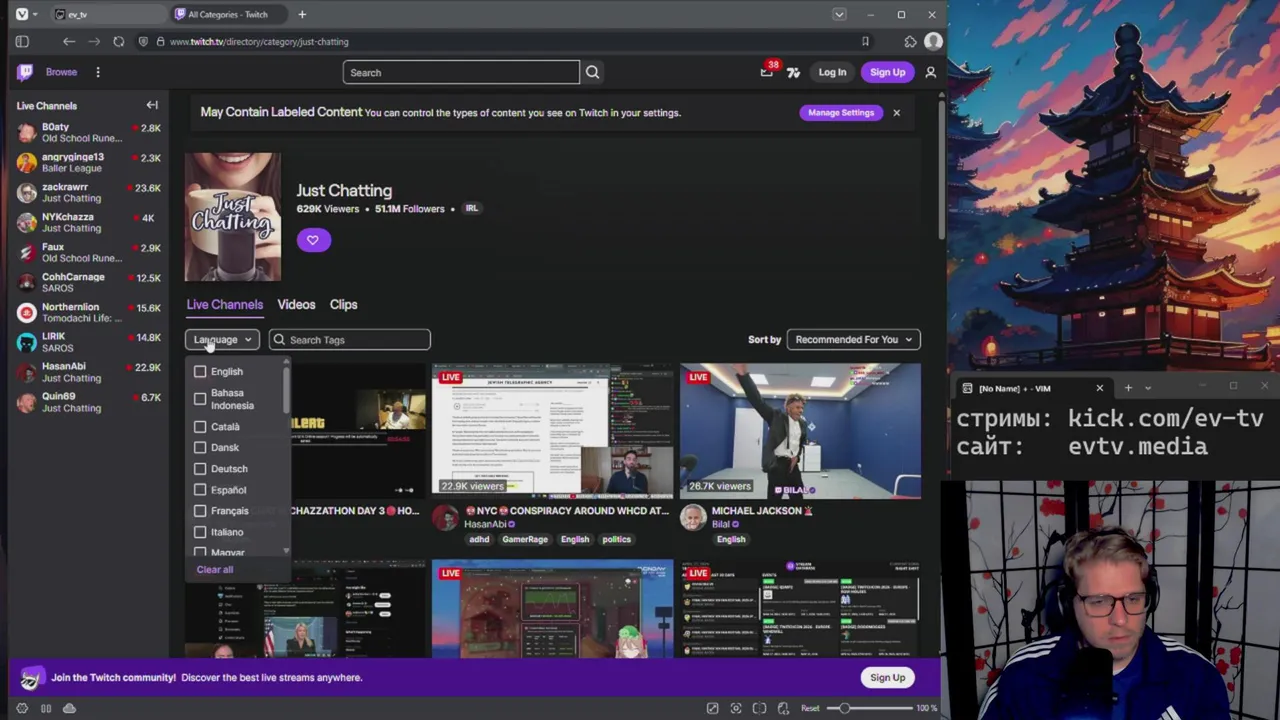Viewport: 1280px width, 720px height.
Task: Open a new tab in the VIM terminal window
Action: pos(1128,388)
